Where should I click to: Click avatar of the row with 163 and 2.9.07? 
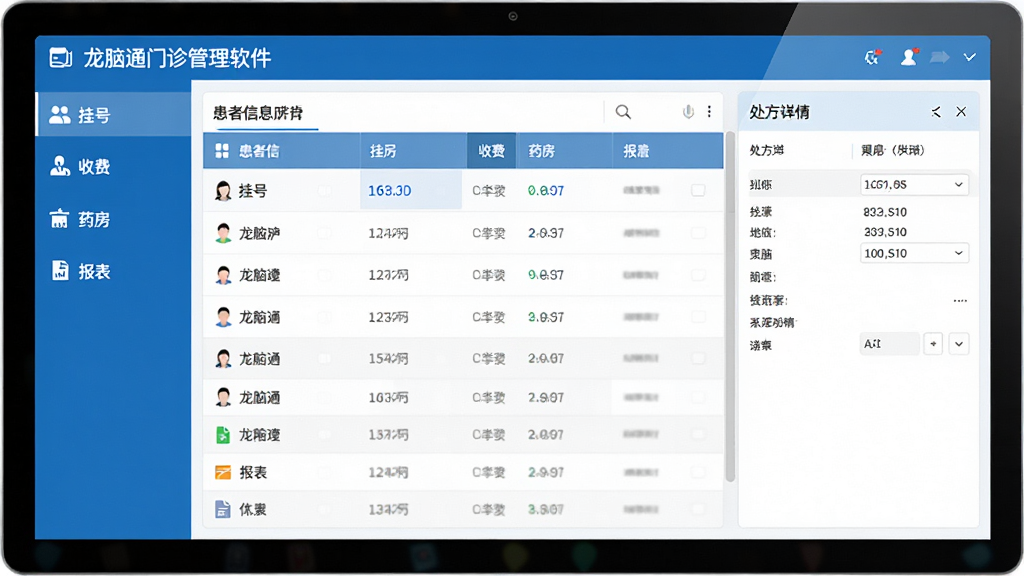[x=223, y=397]
